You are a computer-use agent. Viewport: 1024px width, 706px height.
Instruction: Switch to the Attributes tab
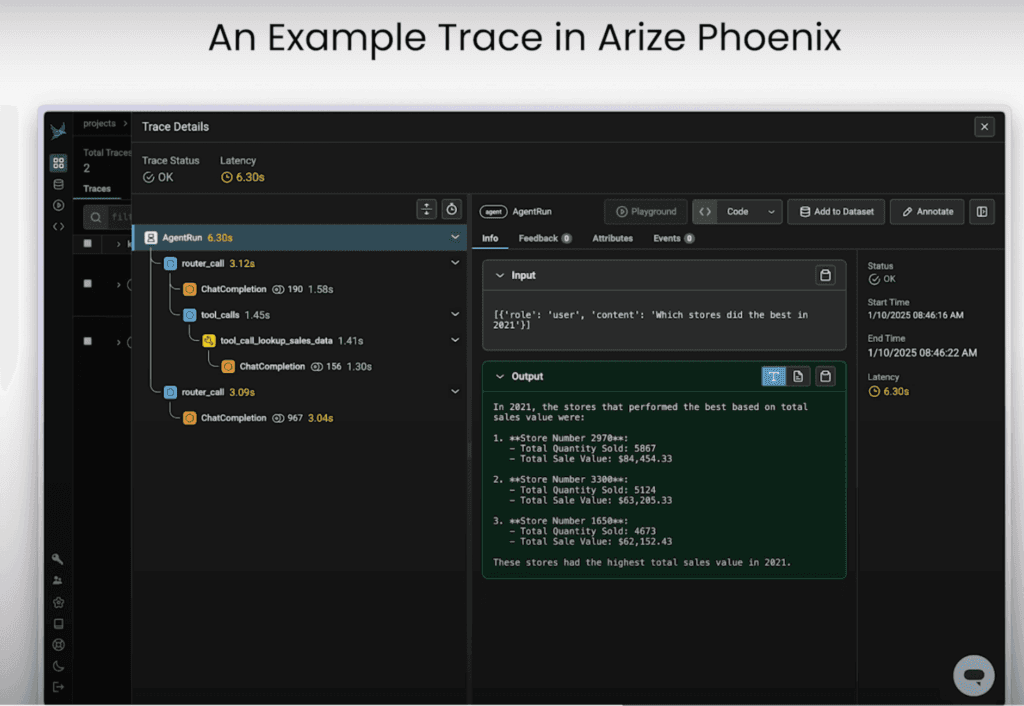[x=613, y=238]
